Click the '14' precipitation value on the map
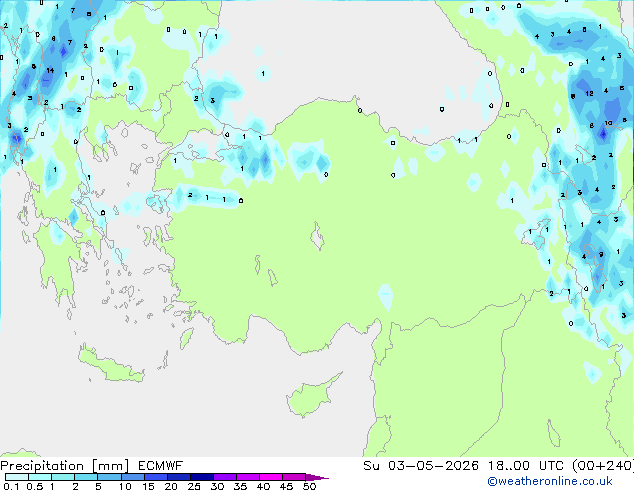 (x=50, y=70)
